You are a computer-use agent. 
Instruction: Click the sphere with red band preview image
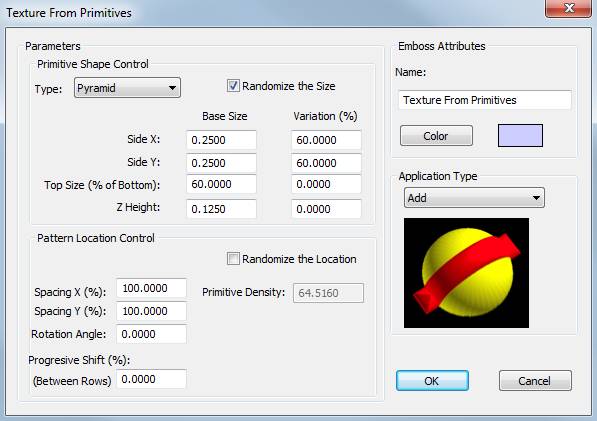(466, 273)
